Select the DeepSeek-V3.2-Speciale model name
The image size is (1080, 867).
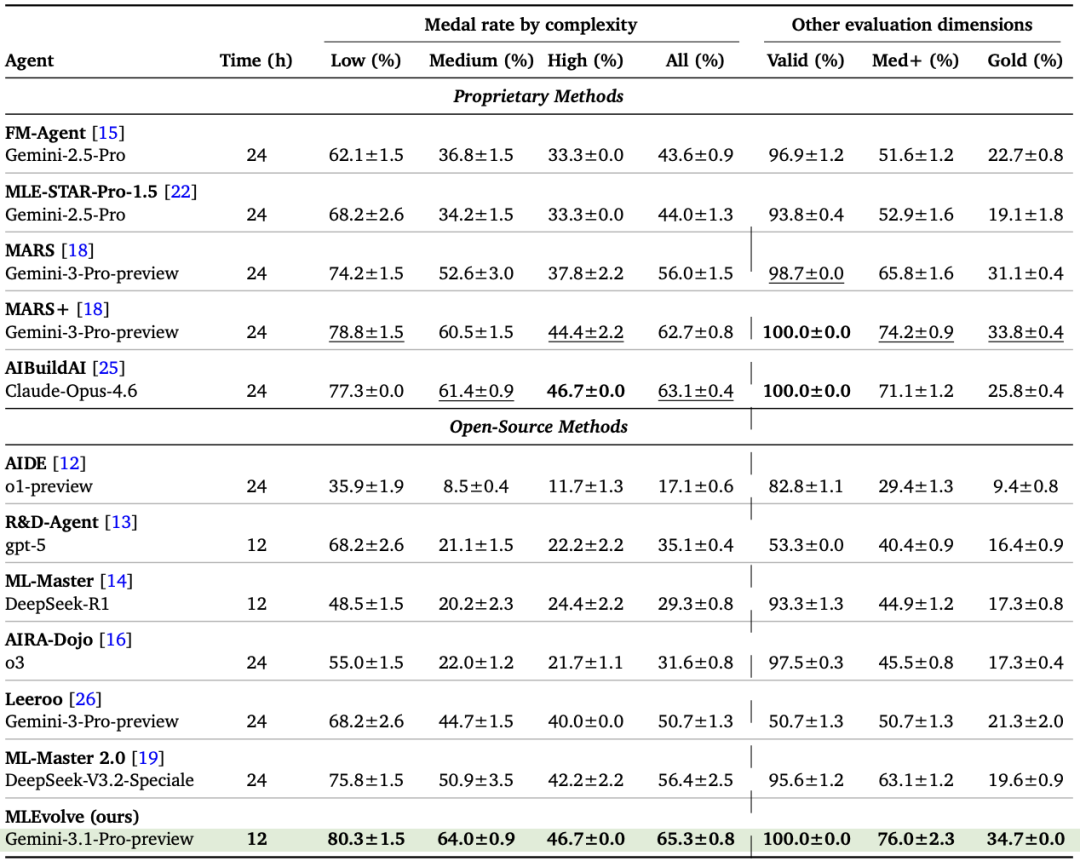tap(99, 780)
